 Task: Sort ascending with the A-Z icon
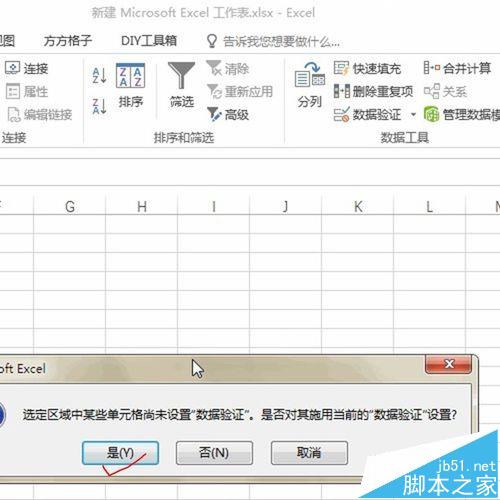click(99, 75)
